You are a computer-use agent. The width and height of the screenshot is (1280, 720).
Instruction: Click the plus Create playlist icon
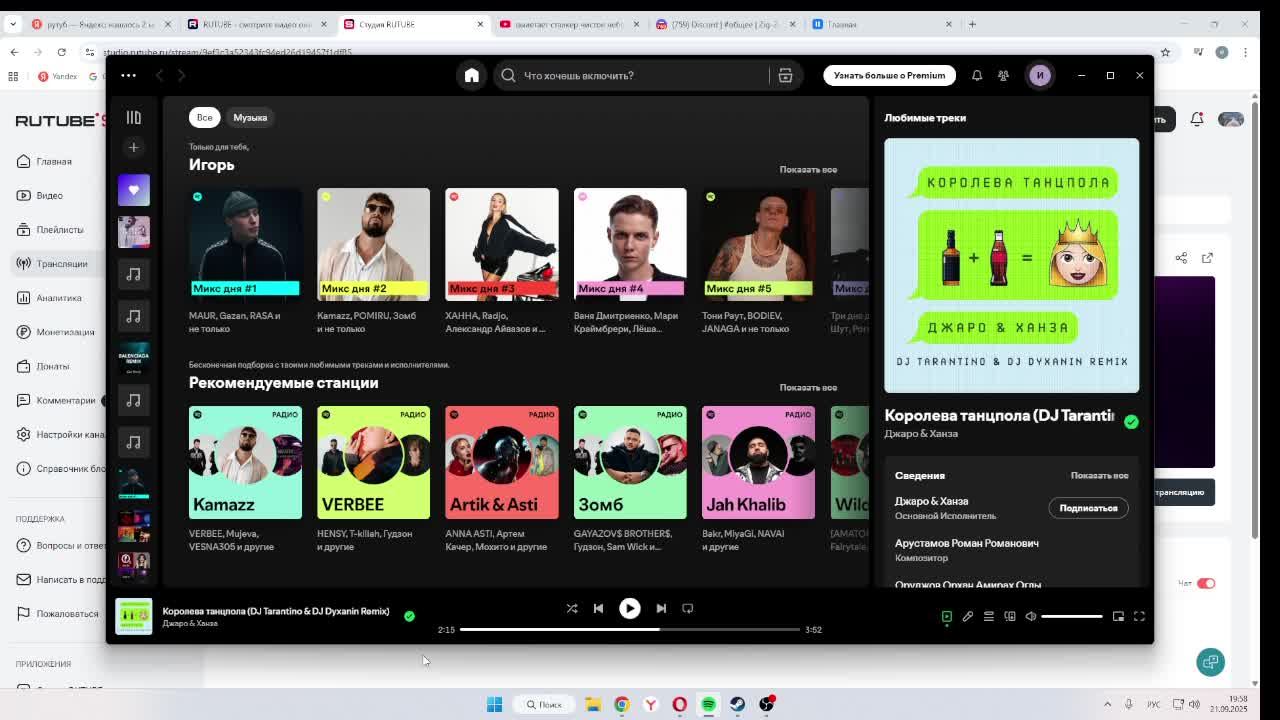[133, 147]
